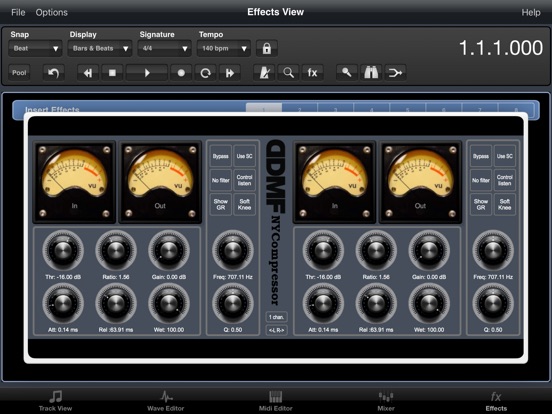Viewport: 552px width, 414px height.
Task: Click left Rel 63.91 ms knob
Action: 116,303
